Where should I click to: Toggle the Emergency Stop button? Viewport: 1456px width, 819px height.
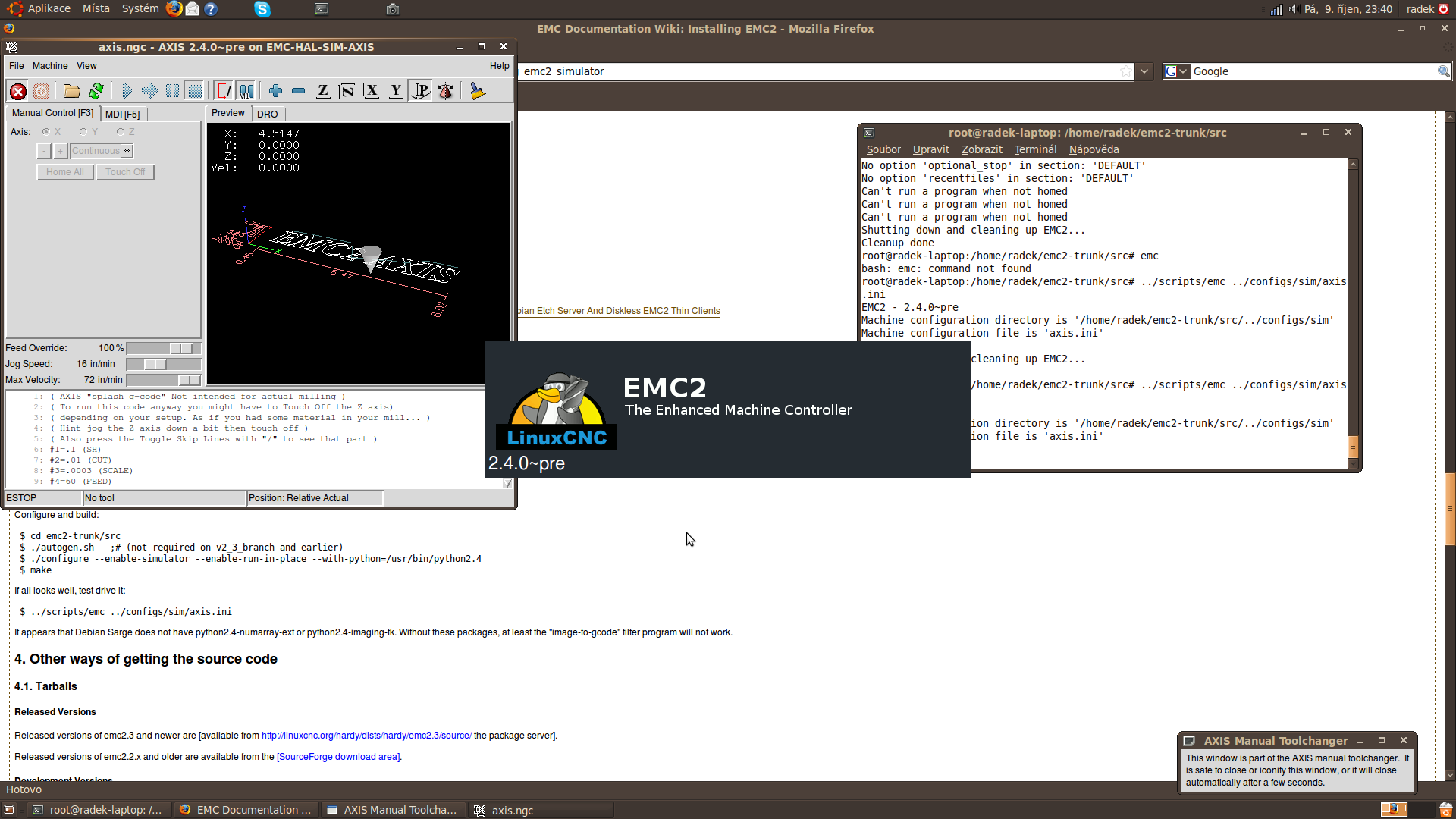pos(18,92)
